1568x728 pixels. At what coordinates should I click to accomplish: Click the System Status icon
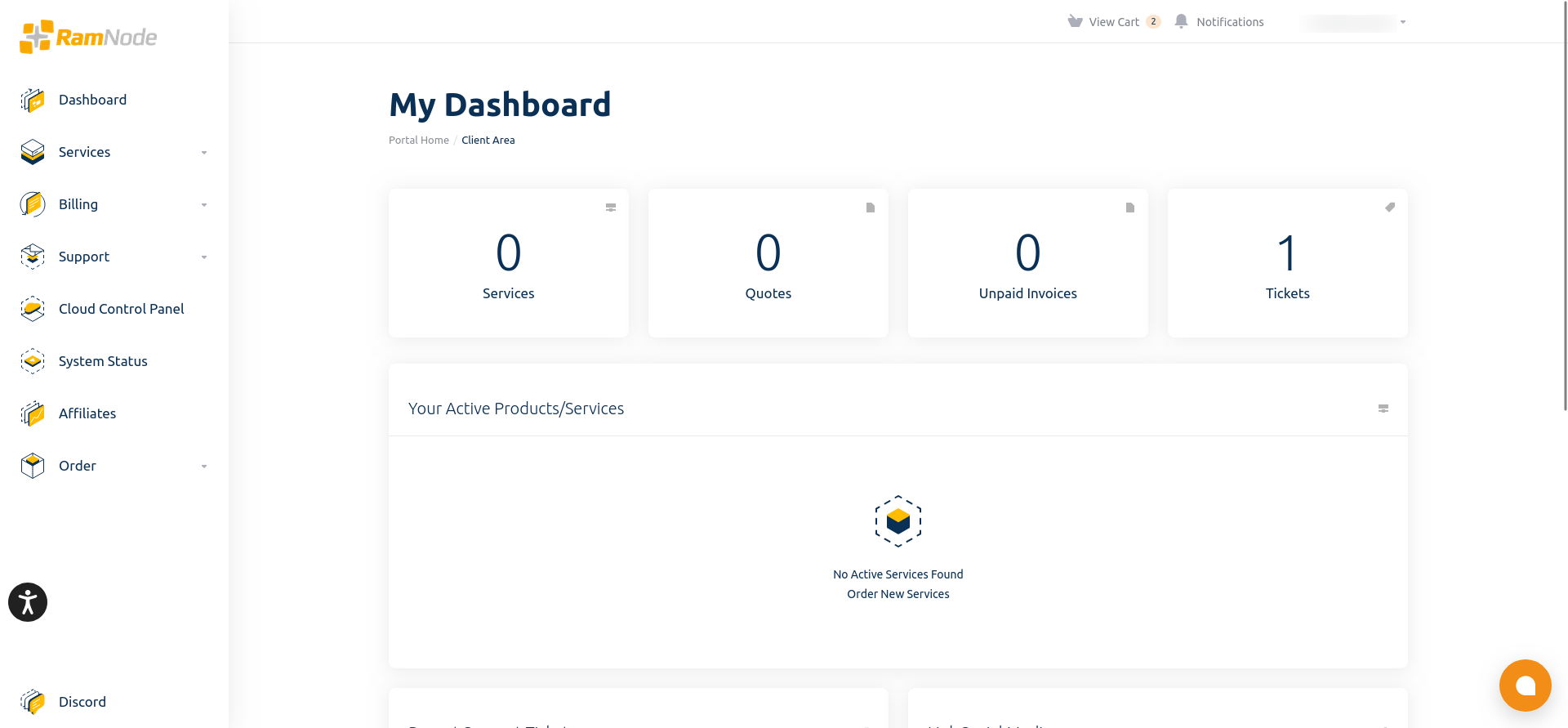pos(33,361)
